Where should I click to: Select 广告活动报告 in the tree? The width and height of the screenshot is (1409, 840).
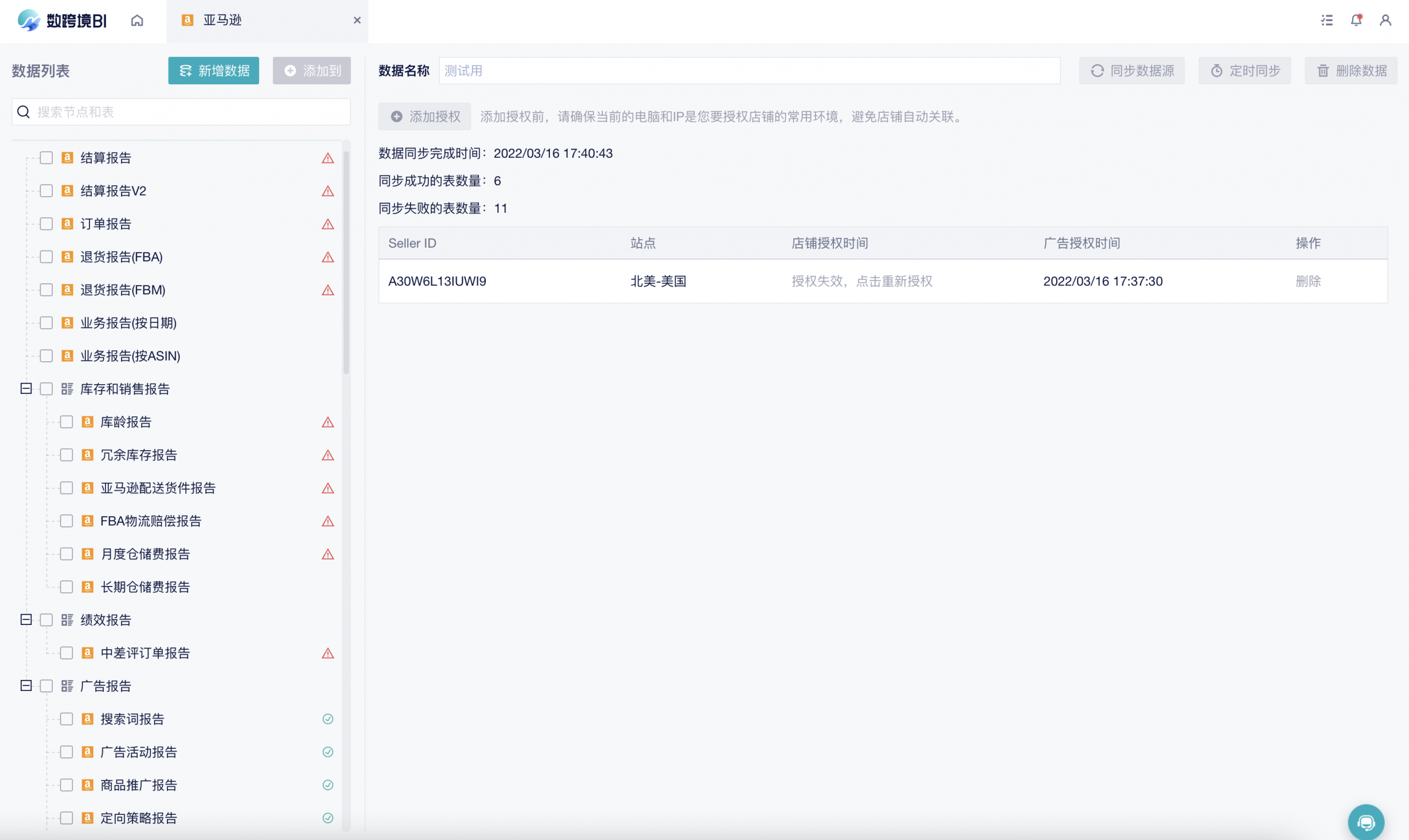(x=139, y=752)
